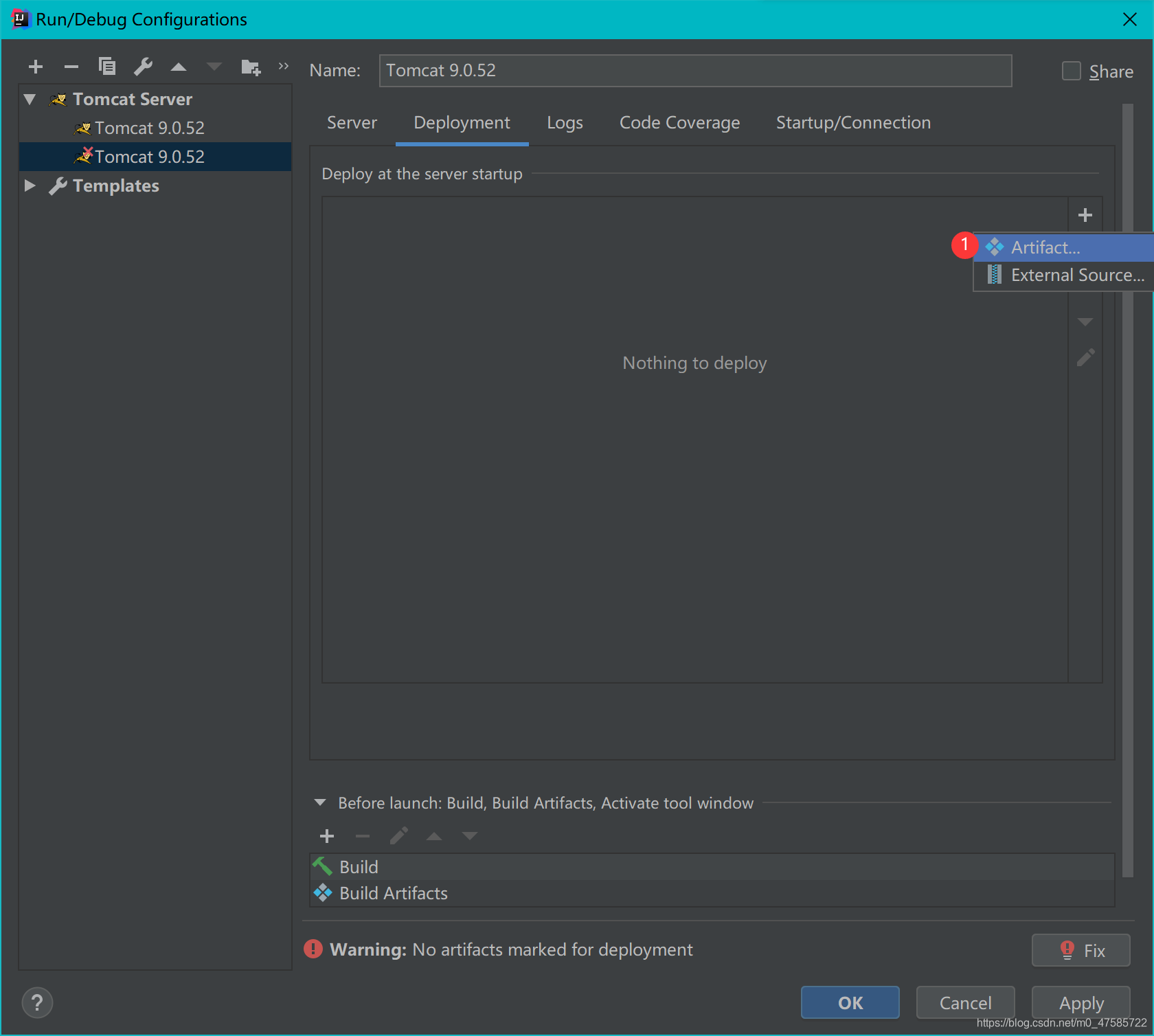Open help with question mark button
Screen dimensions: 1154x1036
point(37,1002)
